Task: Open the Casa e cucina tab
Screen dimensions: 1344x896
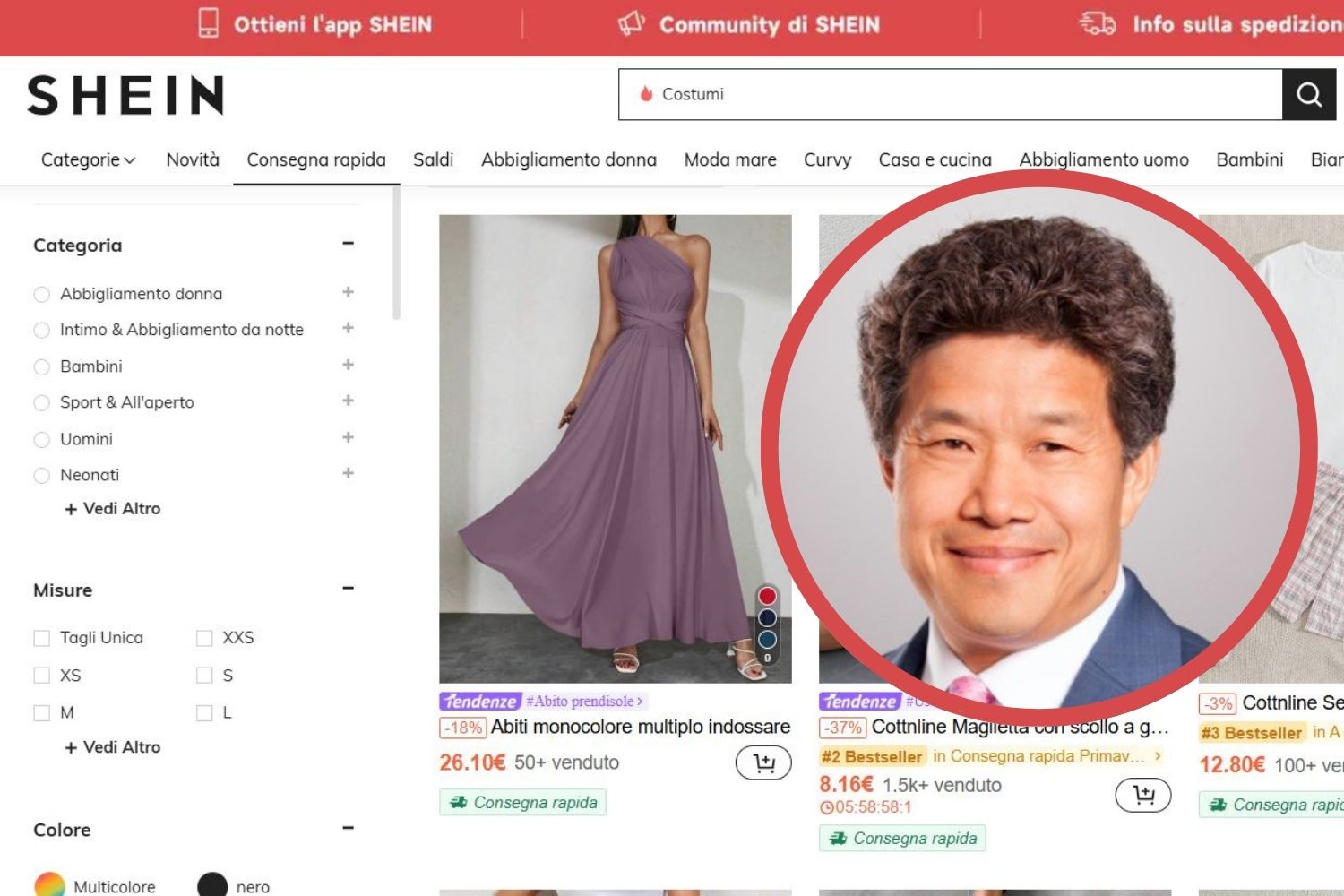Action: 935,159
